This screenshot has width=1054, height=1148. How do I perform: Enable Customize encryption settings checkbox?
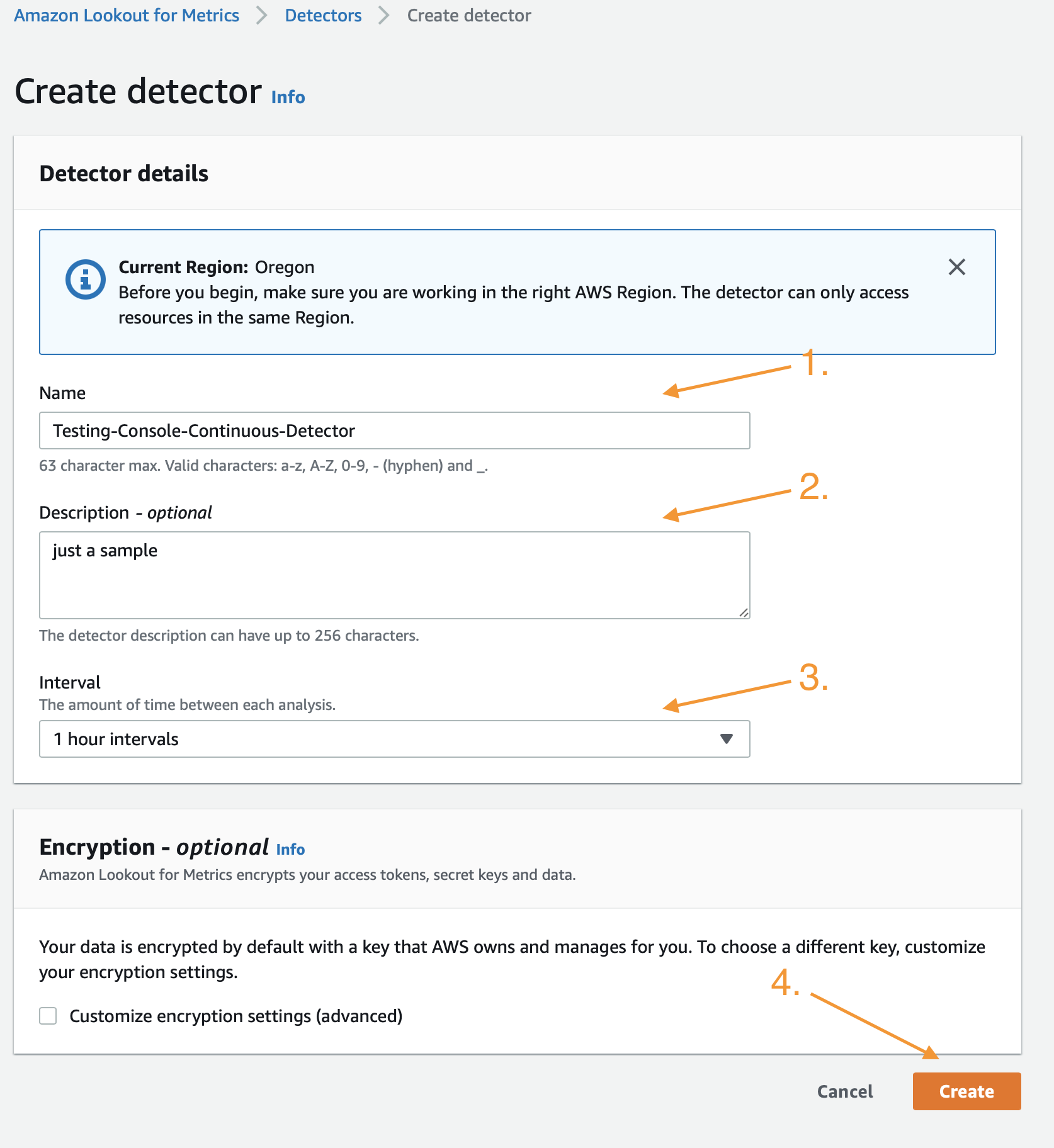point(48,1016)
